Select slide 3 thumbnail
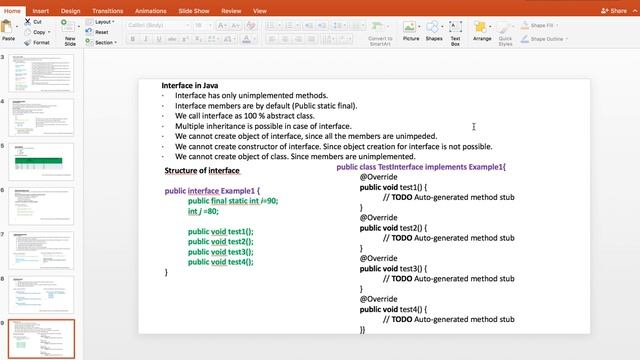 click(x=41, y=73)
